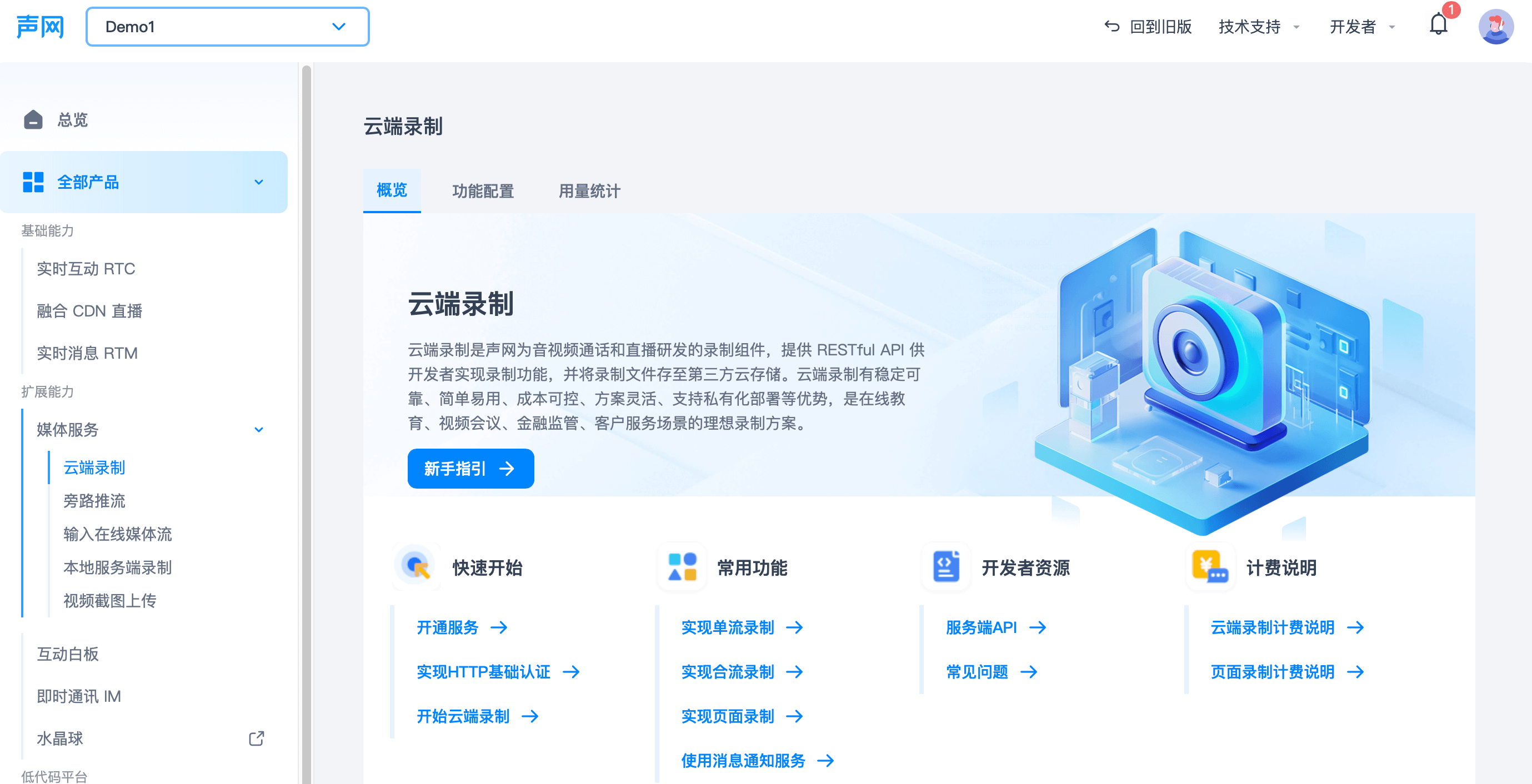The image size is (1532, 784).
Task: Click the 回到旧版 return arrow icon
Action: click(x=1112, y=26)
